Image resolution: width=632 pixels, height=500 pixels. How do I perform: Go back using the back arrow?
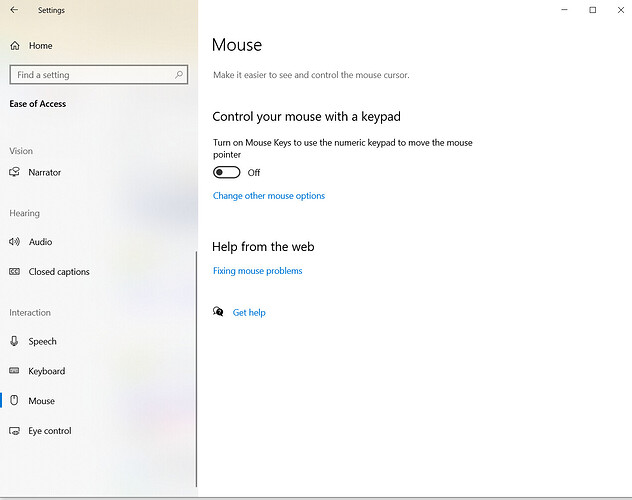point(14,10)
